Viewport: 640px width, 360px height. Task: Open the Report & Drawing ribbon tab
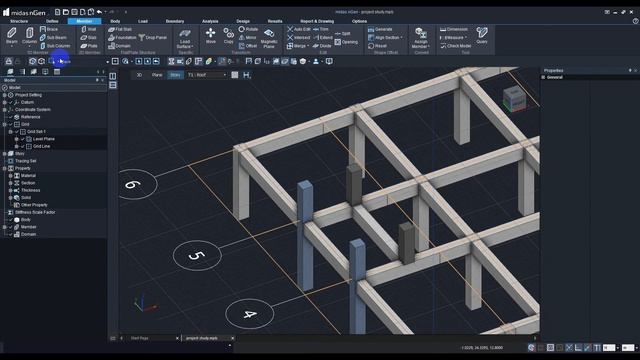tap(317, 21)
